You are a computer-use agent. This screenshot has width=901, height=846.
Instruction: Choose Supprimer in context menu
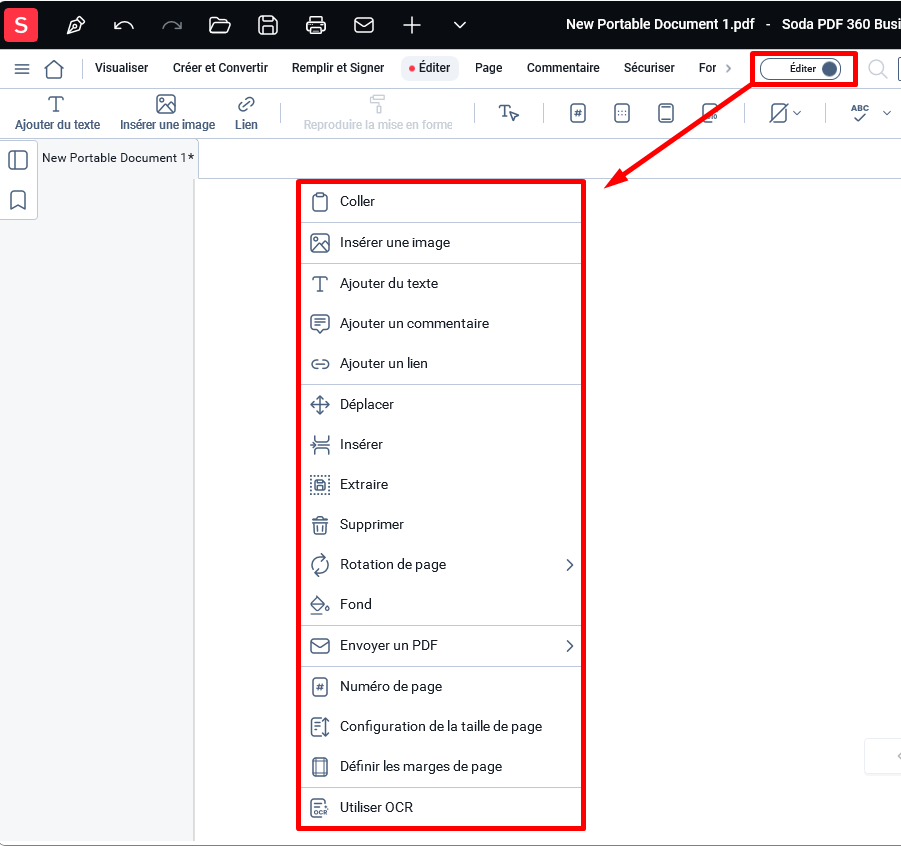tap(441, 525)
